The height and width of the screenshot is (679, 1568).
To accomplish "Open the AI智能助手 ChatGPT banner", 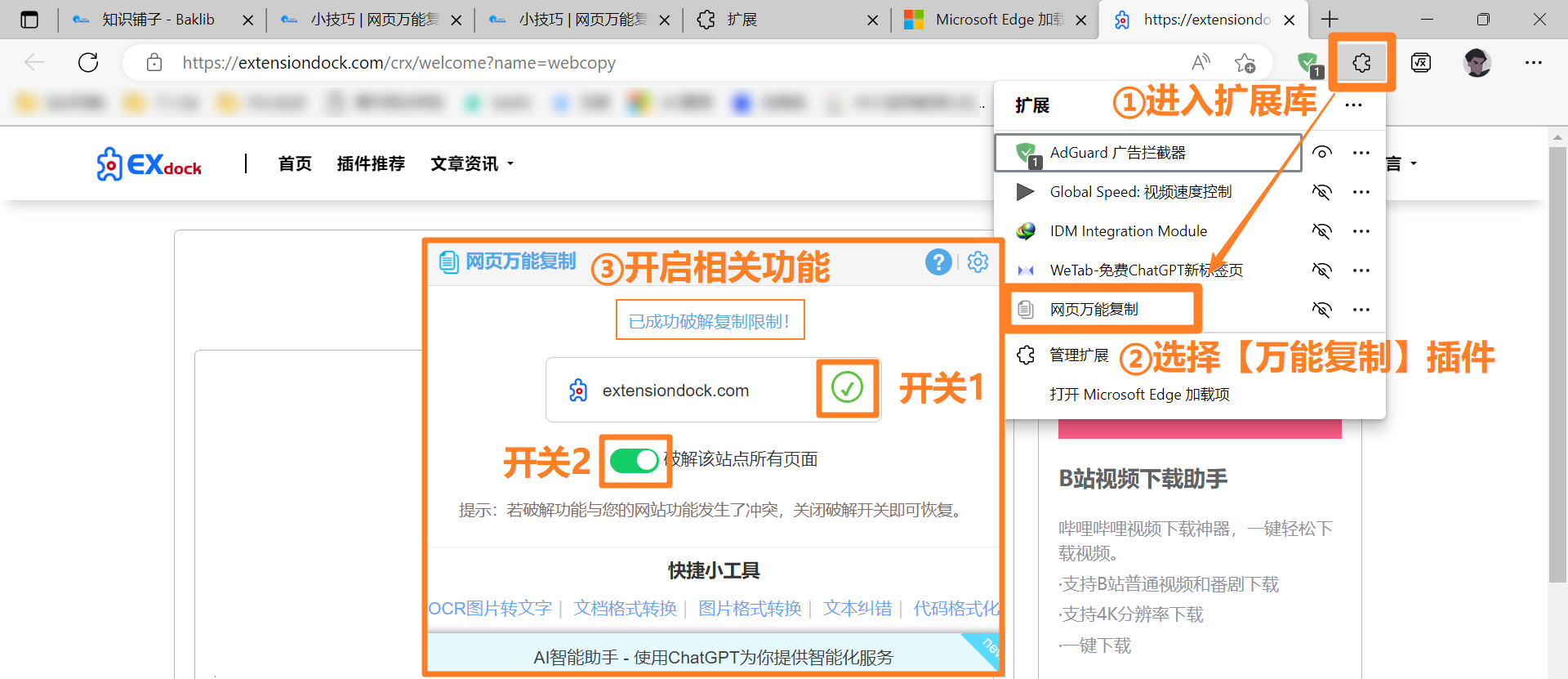I will click(x=713, y=657).
